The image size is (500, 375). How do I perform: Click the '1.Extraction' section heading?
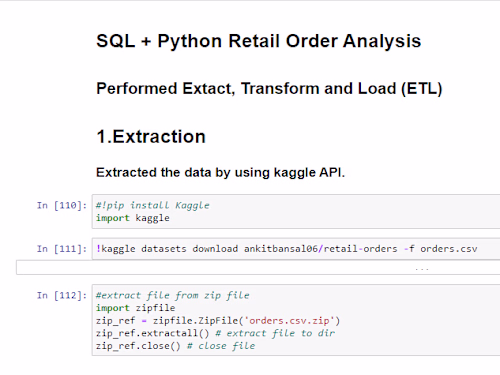click(151, 137)
